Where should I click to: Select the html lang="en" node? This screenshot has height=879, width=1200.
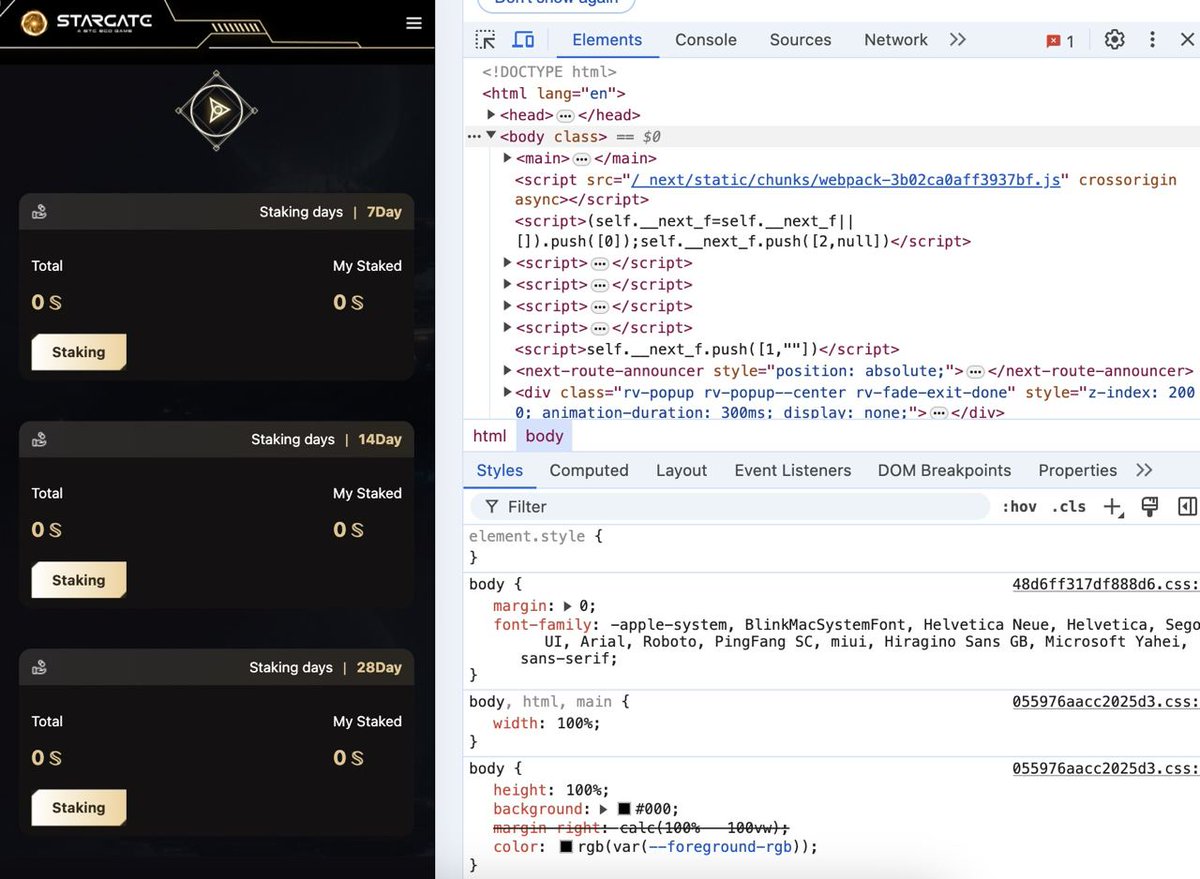tap(553, 93)
